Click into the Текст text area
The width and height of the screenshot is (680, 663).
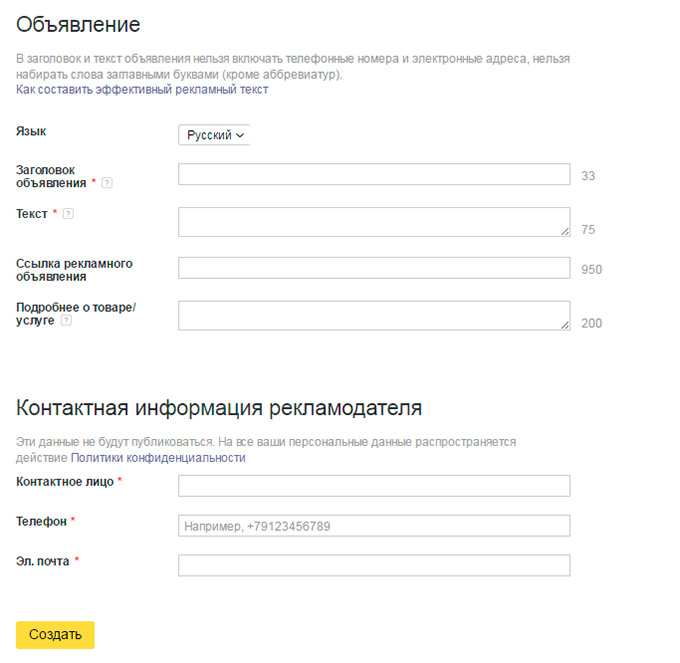372,222
